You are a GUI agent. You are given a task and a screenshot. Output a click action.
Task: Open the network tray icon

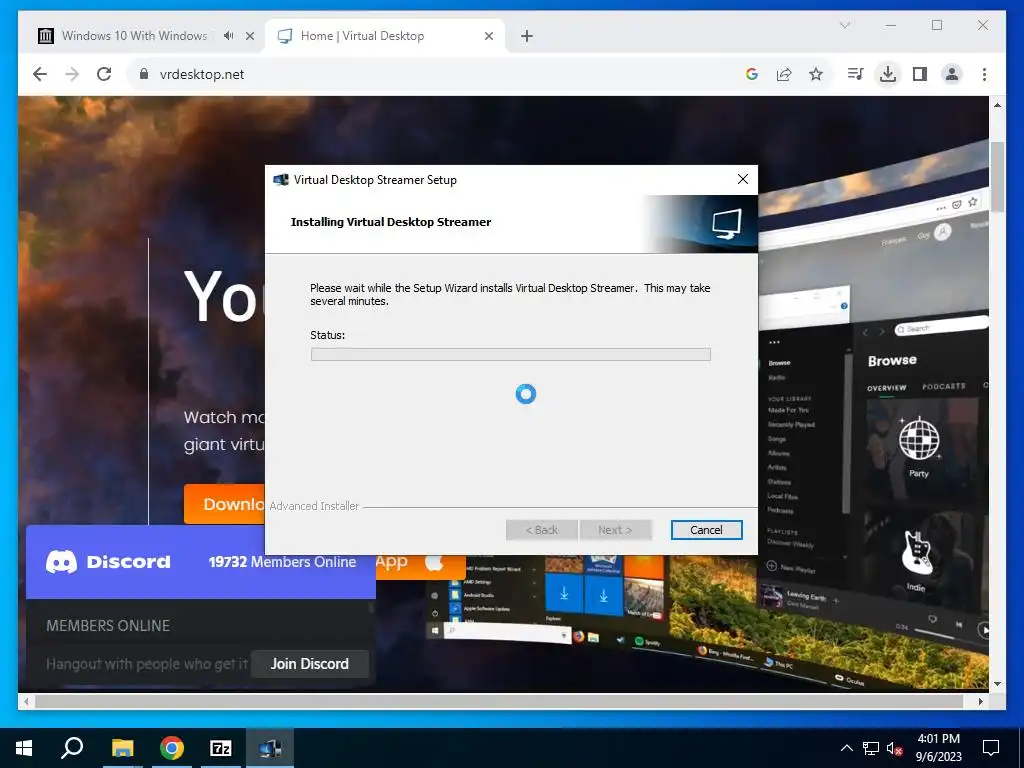[x=871, y=748]
